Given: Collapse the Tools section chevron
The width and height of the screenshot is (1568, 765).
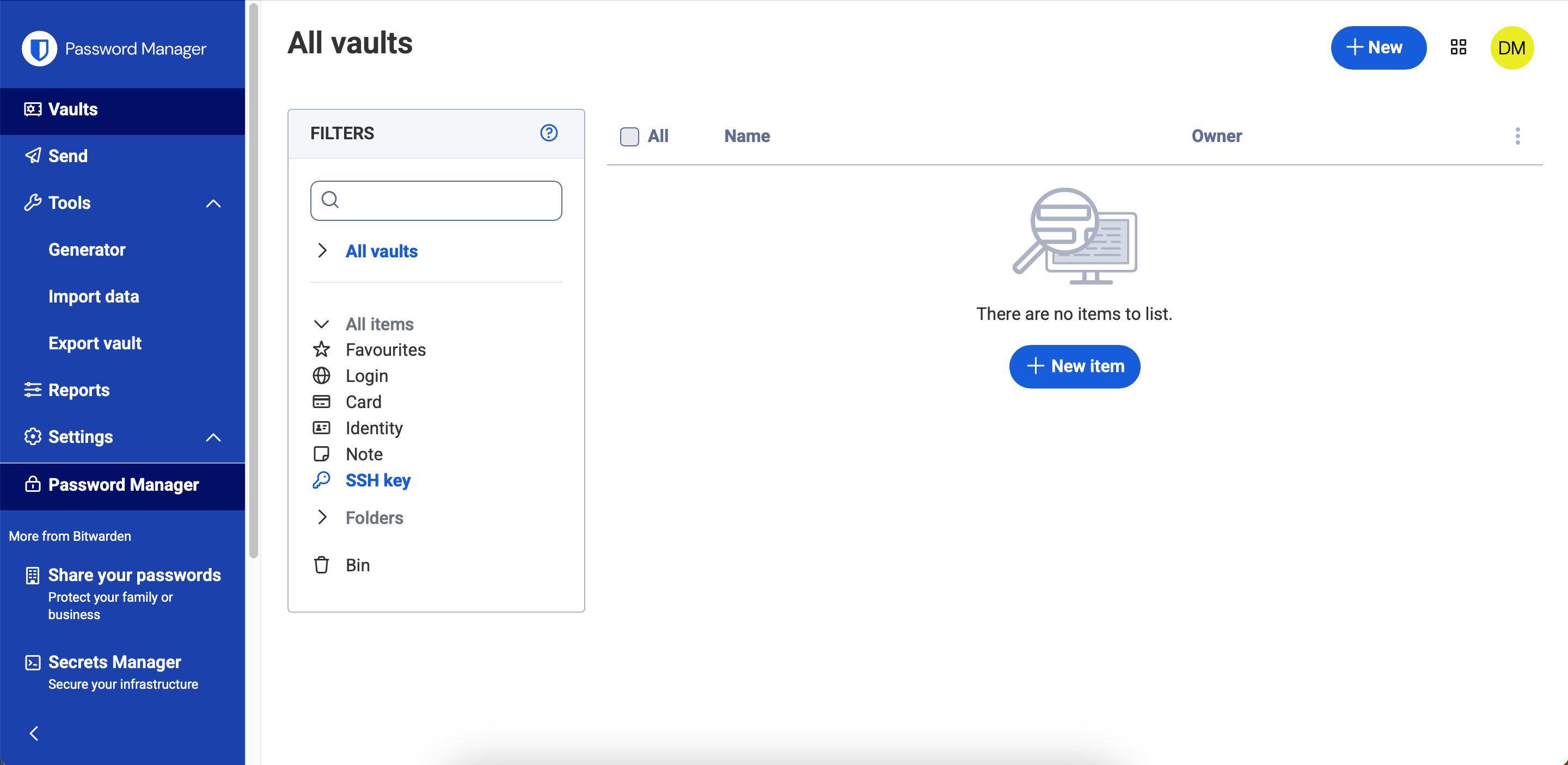Looking at the screenshot, I should coord(213,203).
